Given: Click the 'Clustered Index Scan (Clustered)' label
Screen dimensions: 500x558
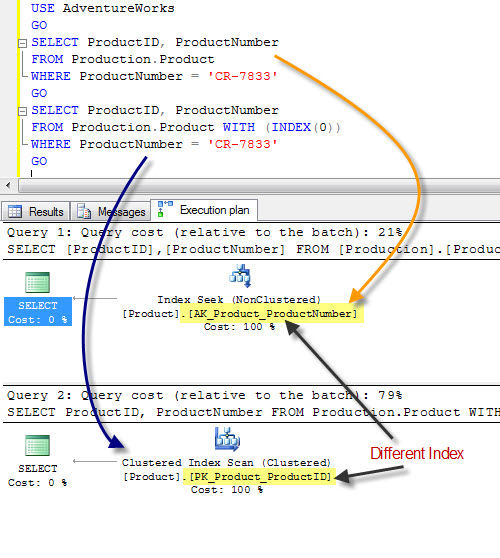Looking at the screenshot, I should (x=226, y=463).
